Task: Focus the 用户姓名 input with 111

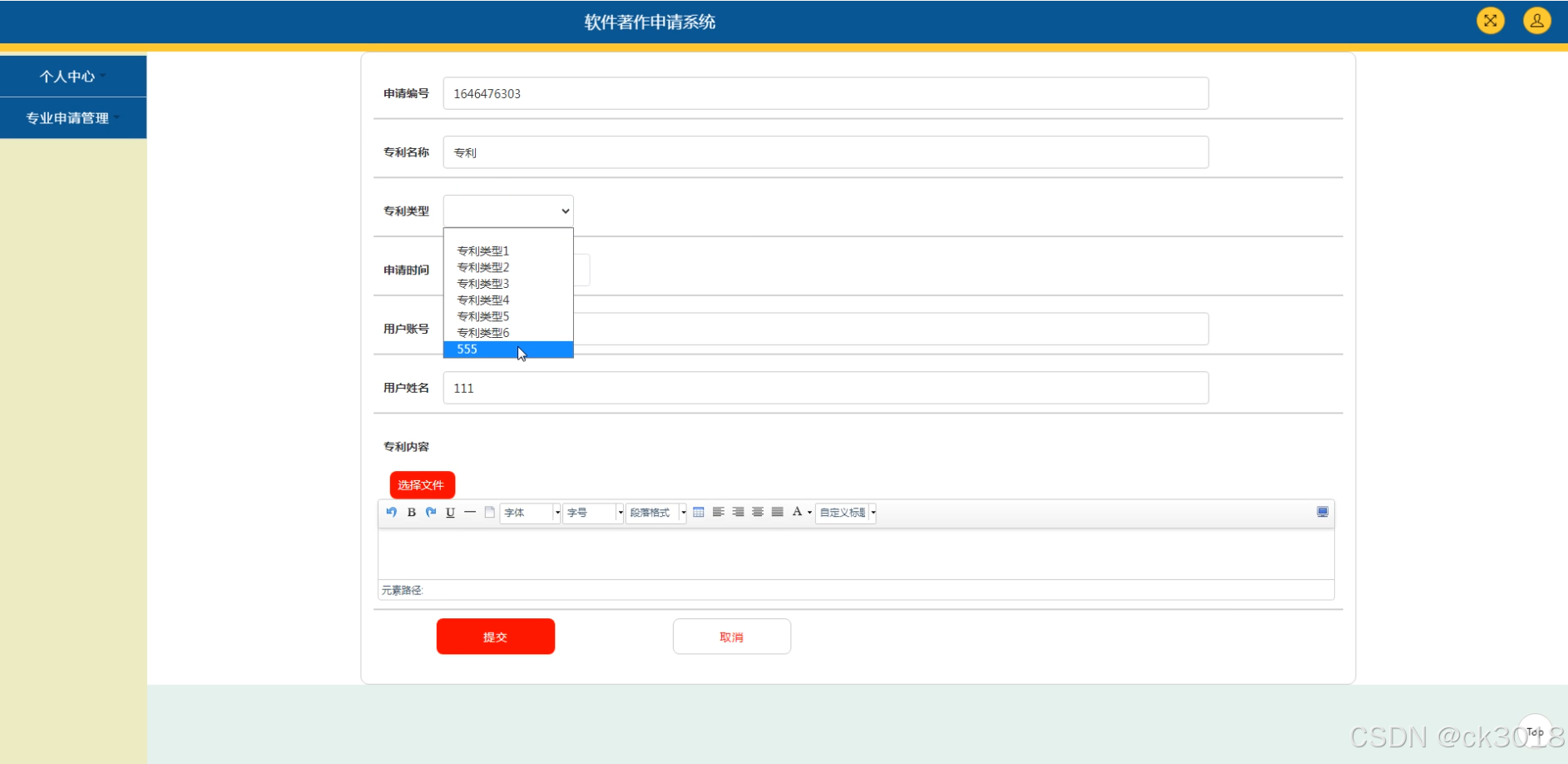Action: (826, 388)
